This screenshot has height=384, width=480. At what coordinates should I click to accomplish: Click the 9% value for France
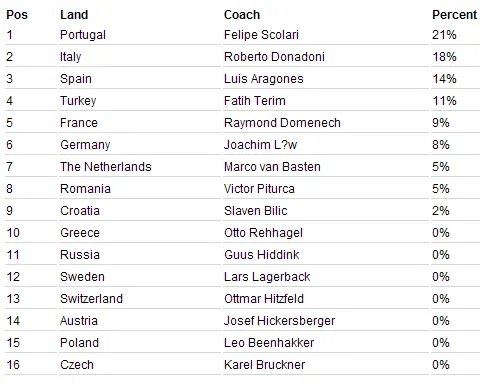coord(441,123)
